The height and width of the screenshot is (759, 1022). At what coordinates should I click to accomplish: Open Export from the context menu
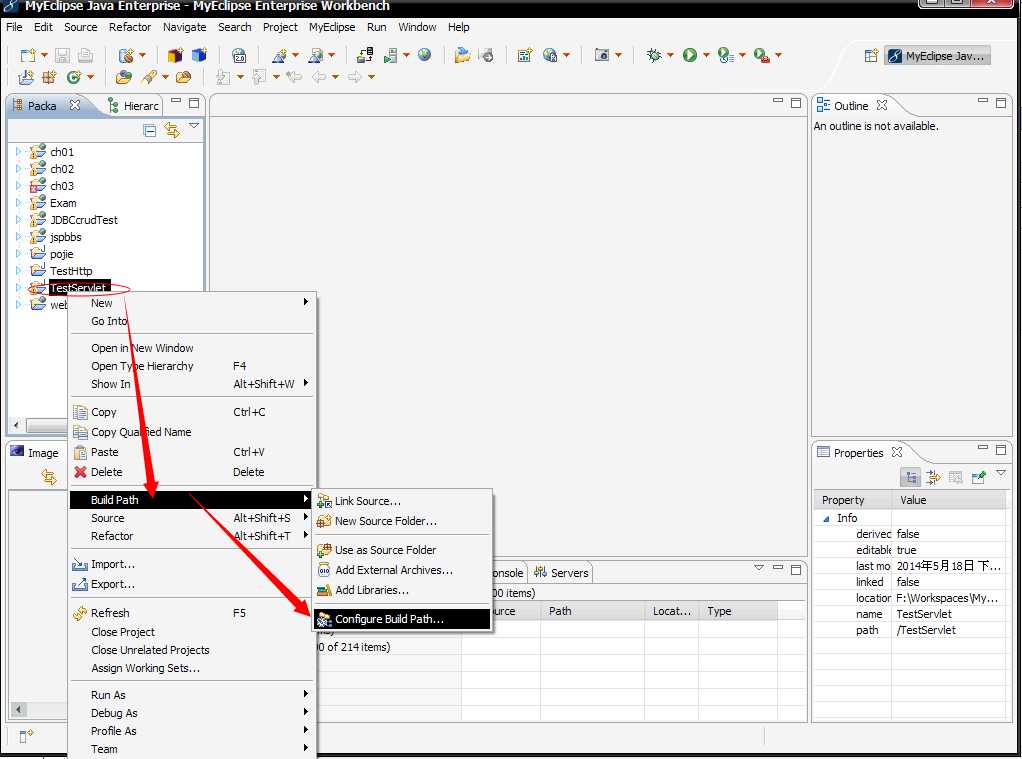[192, 584]
